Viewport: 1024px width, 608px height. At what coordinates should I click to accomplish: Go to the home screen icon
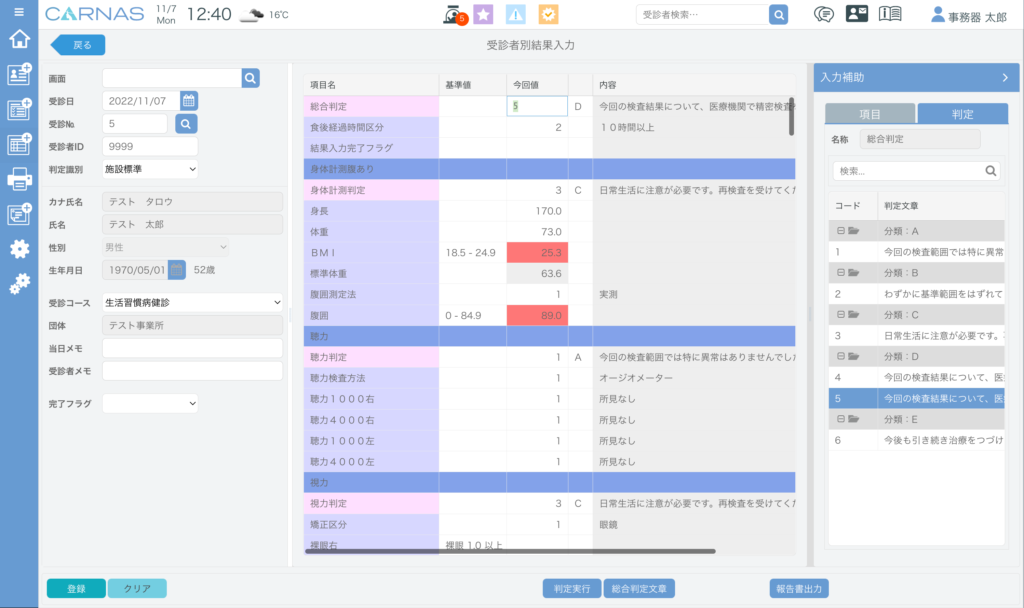coord(18,40)
